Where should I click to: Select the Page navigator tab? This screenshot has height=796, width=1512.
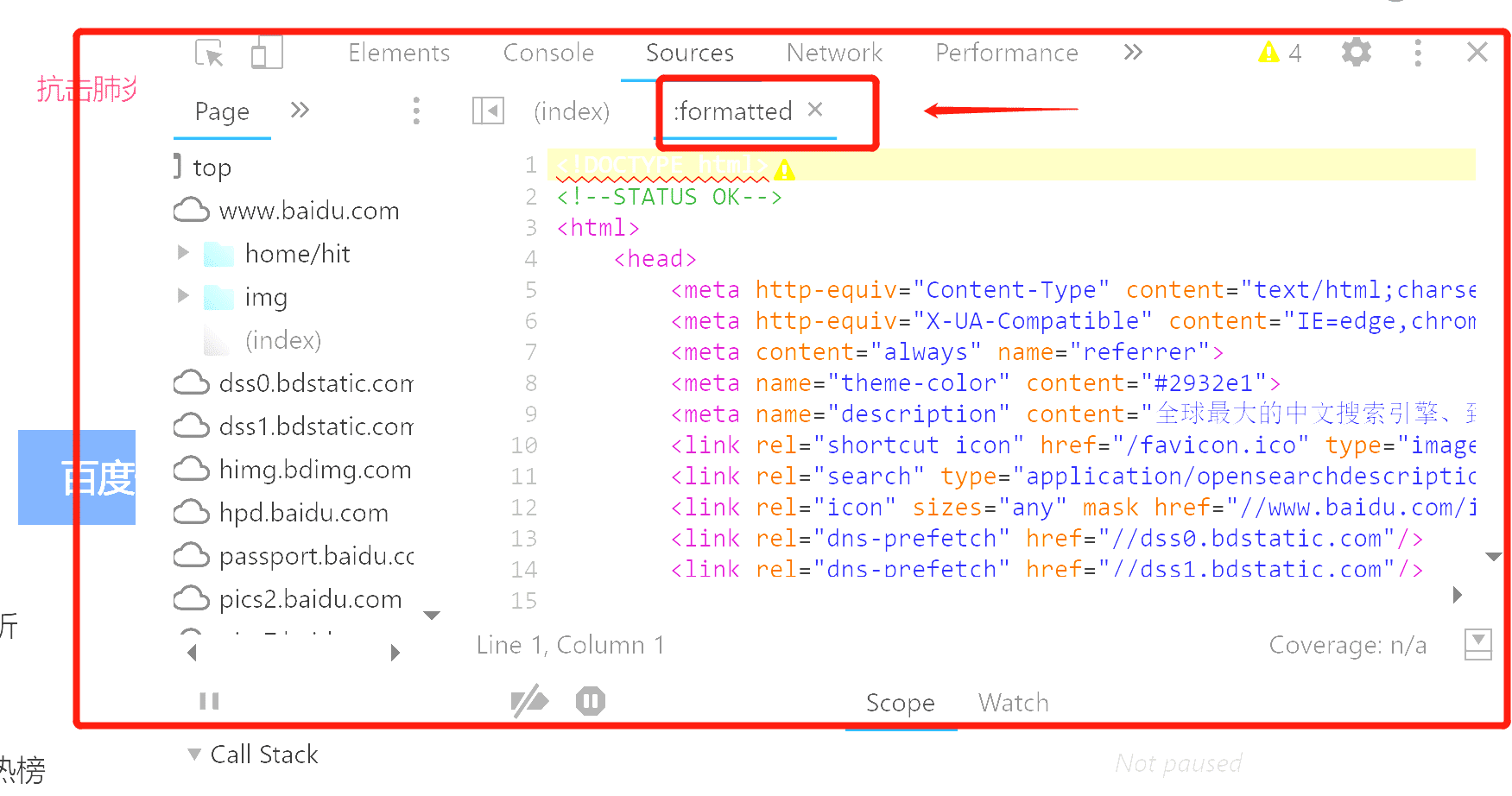222,111
